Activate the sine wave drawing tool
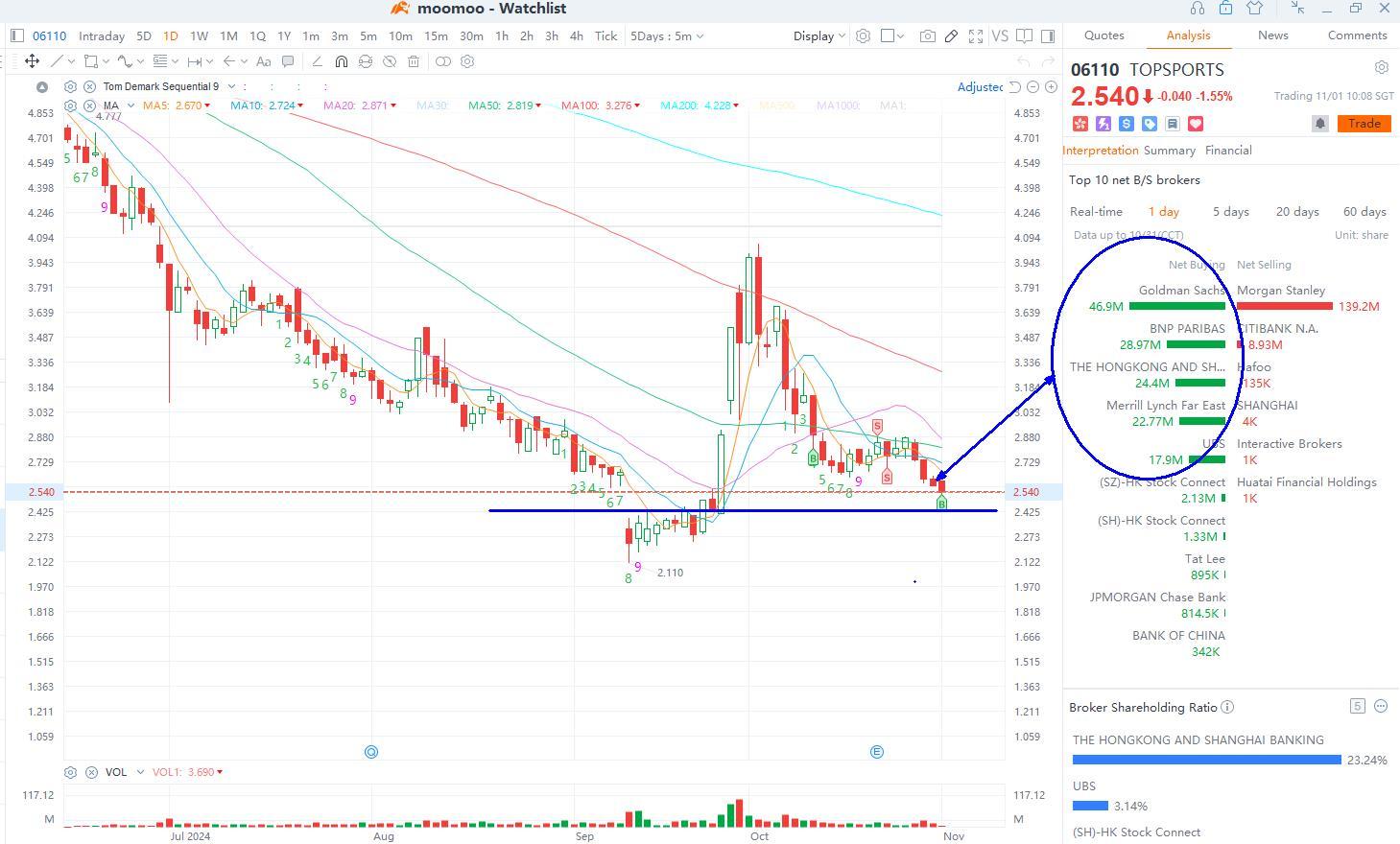Image resolution: width=1400 pixels, height=844 pixels. [x=125, y=61]
